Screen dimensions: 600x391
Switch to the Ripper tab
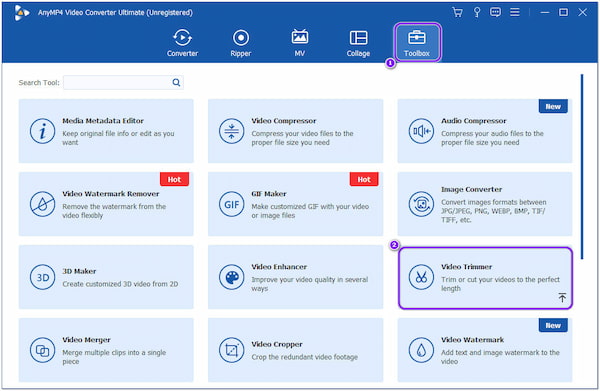(x=241, y=43)
